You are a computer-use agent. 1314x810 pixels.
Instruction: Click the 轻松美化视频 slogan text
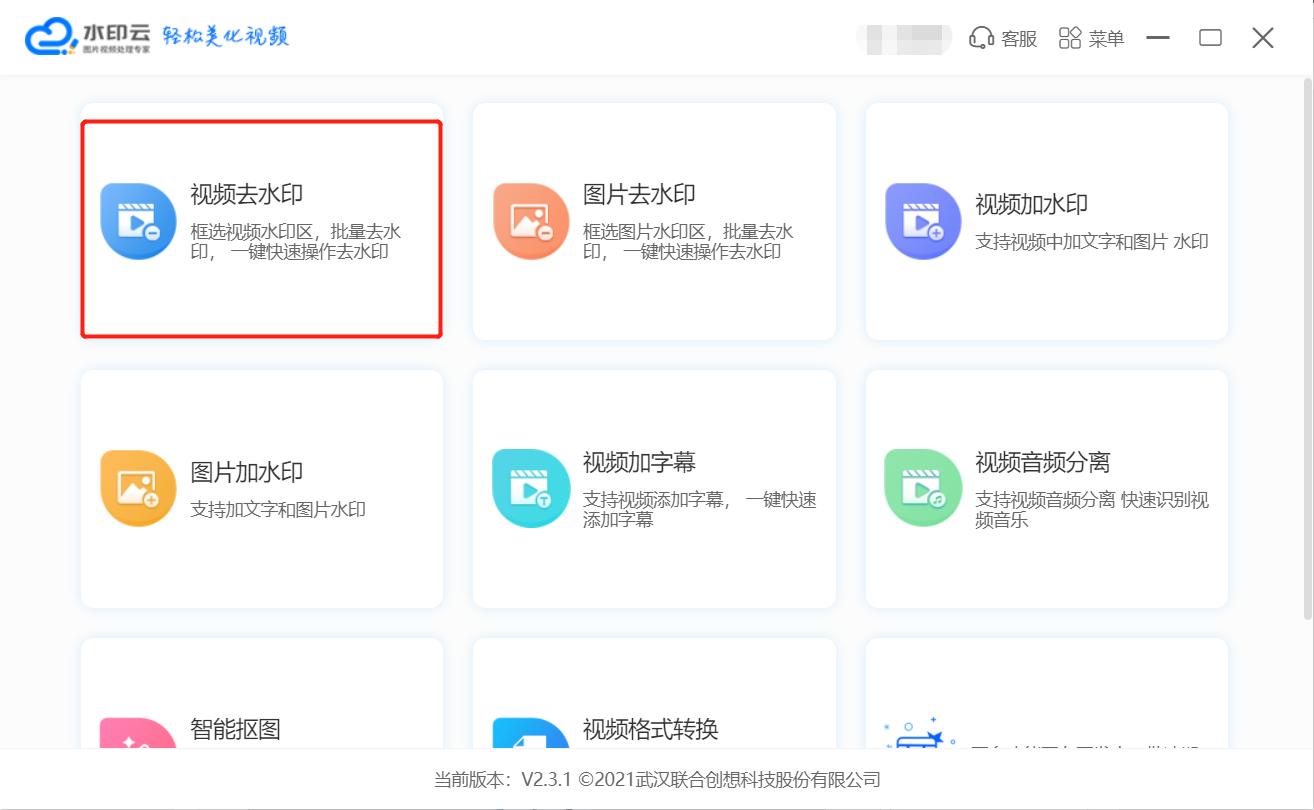[226, 37]
